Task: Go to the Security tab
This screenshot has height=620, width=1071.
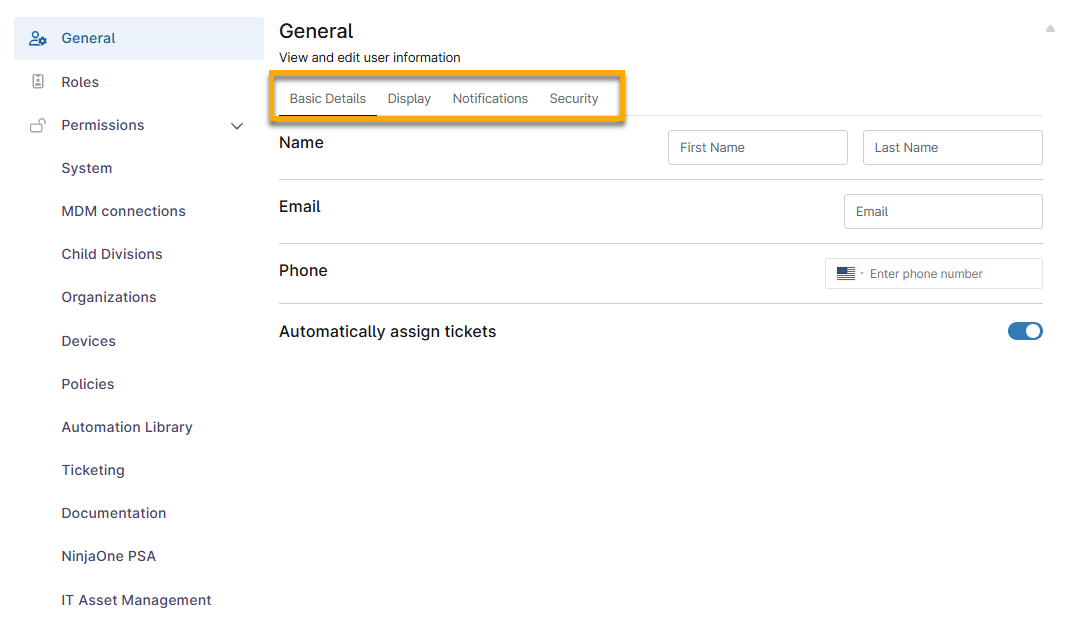Action: (574, 98)
